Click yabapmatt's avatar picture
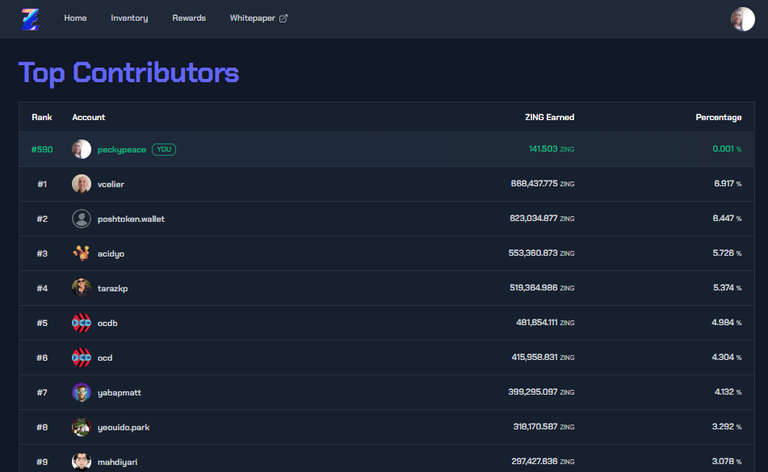This screenshot has height=472, width=768. [81, 392]
